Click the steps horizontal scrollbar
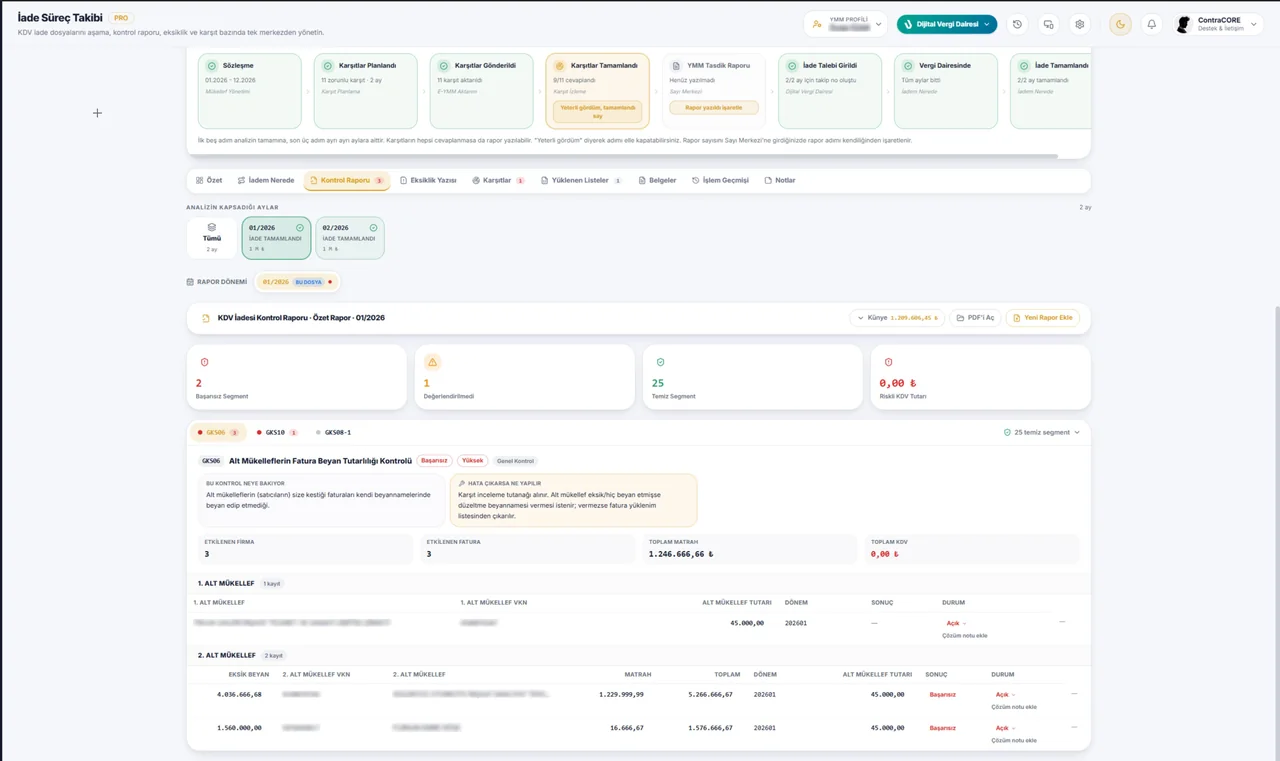The height and width of the screenshot is (761, 1280). click(622, 156)
